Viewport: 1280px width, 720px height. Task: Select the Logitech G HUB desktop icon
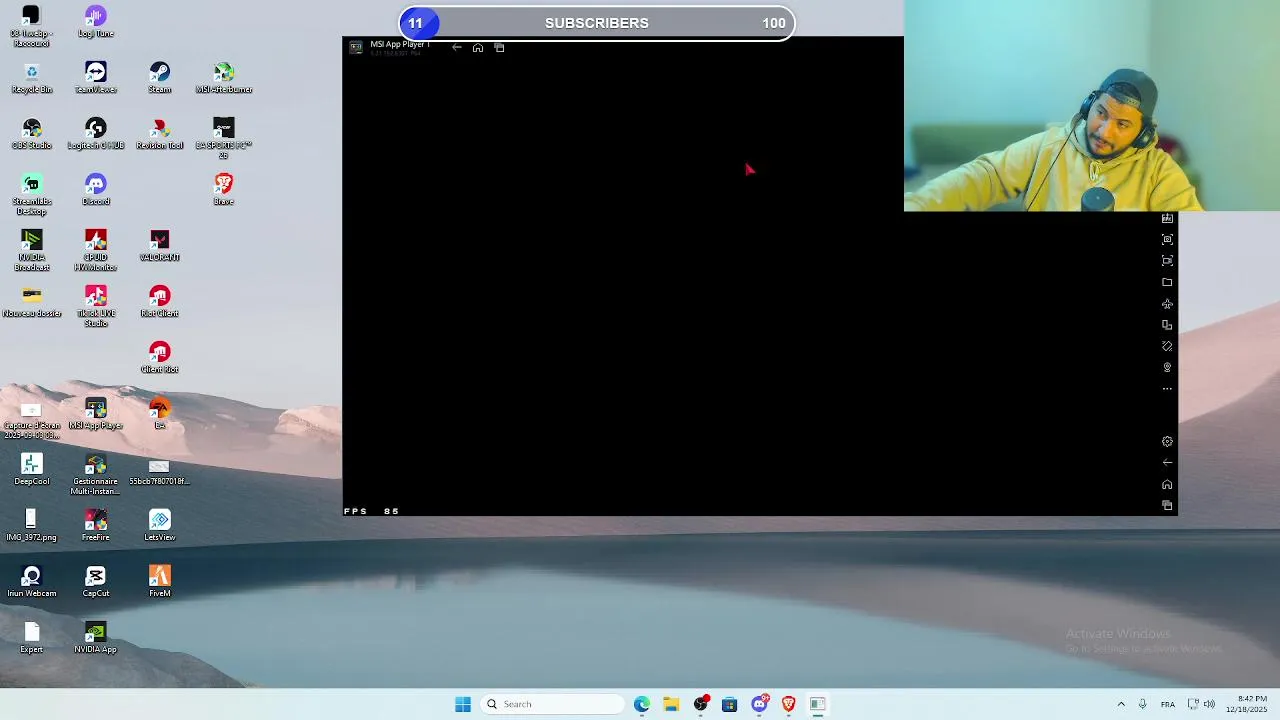pyautogui.click(x=96, y=134)
